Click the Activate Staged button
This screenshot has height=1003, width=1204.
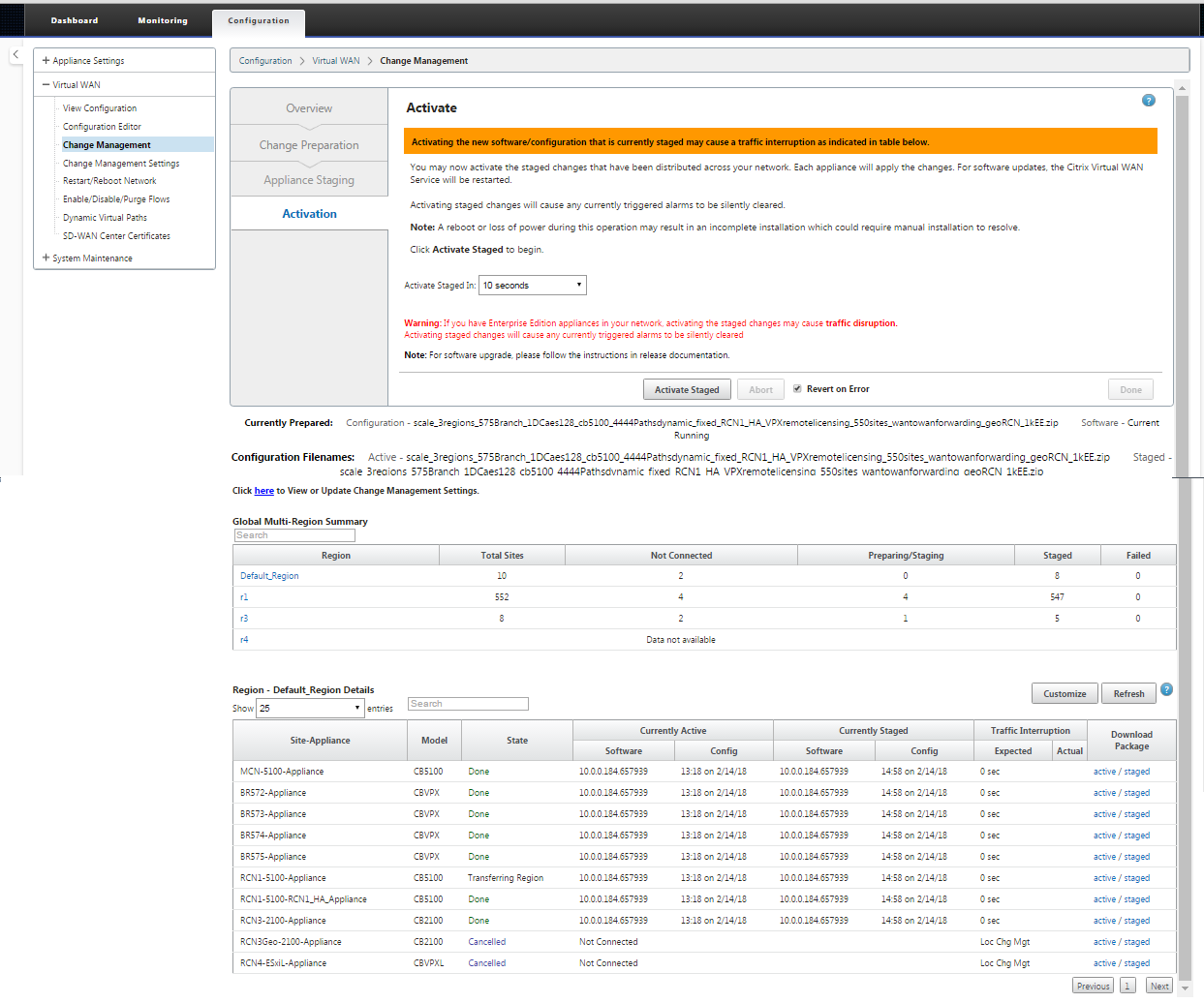click(687, 389)
